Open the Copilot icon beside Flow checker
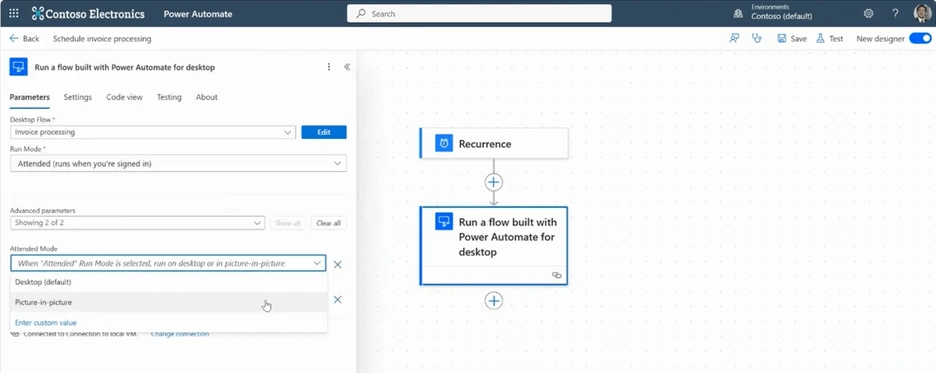 tap(734, 38)
